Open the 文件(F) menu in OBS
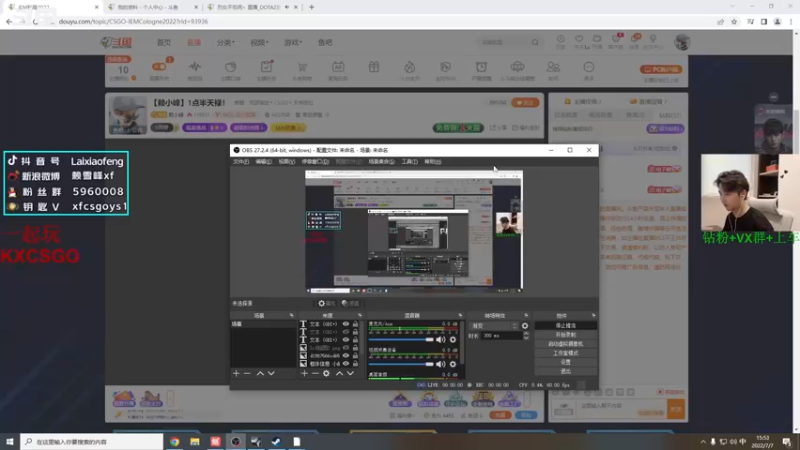This screenshot has height=450, width=800. point(241,162)
